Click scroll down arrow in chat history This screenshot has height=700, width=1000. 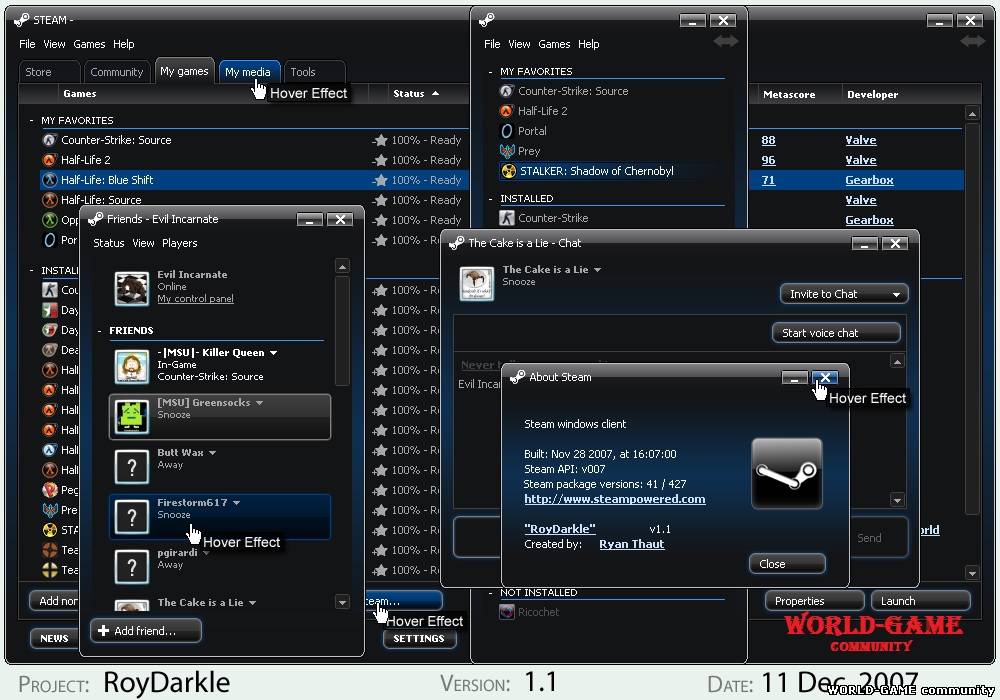(897, 500)
